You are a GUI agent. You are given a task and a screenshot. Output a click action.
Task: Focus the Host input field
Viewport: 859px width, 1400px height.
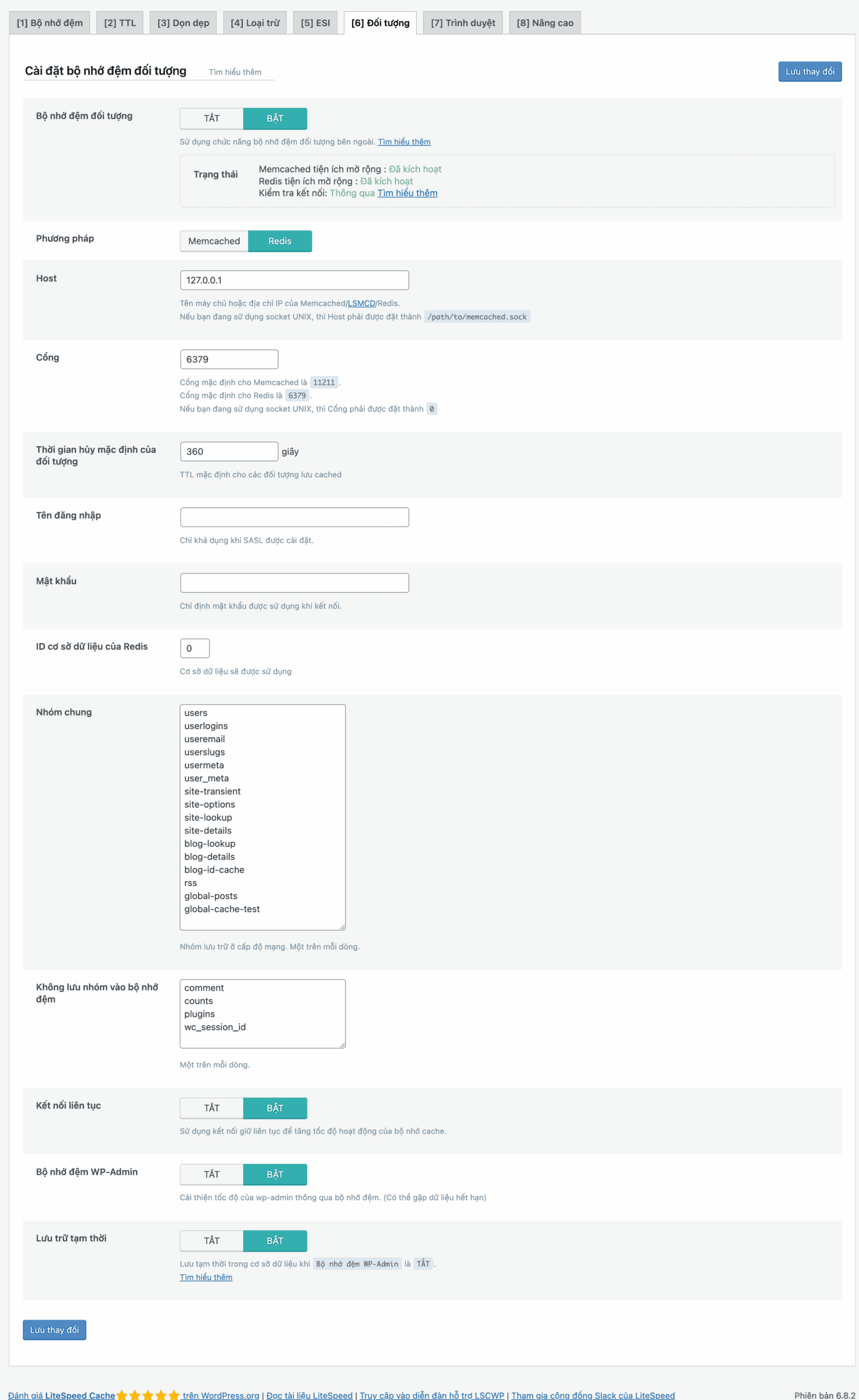[294, 280]
